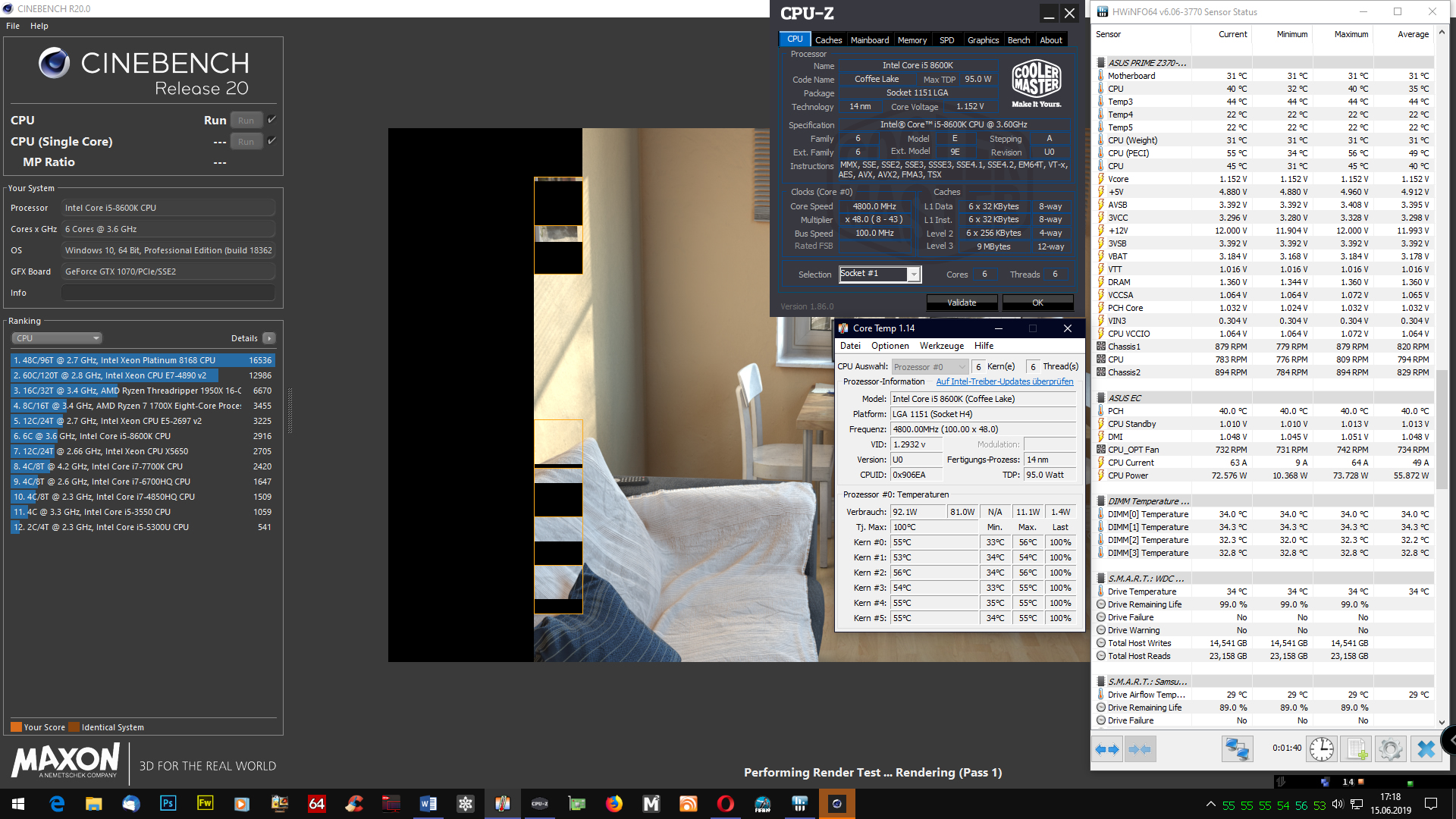Click HWiNFO expand arrows icon
Screen dimensions: 1456x819
coord(1107,749)
